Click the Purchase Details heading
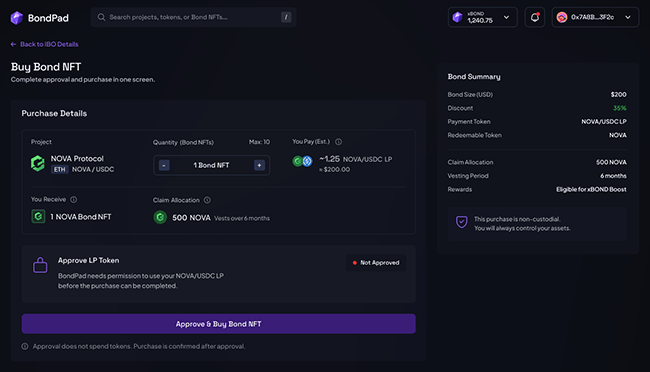 click(x=54, y=113)
